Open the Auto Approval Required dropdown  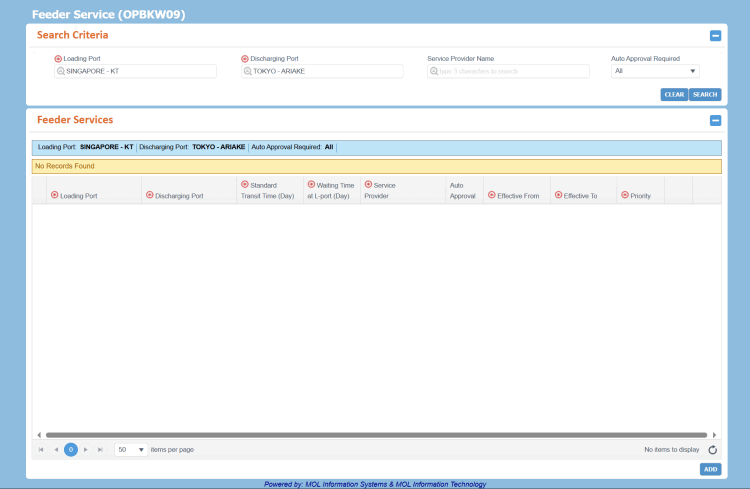(x=655, y=71)
